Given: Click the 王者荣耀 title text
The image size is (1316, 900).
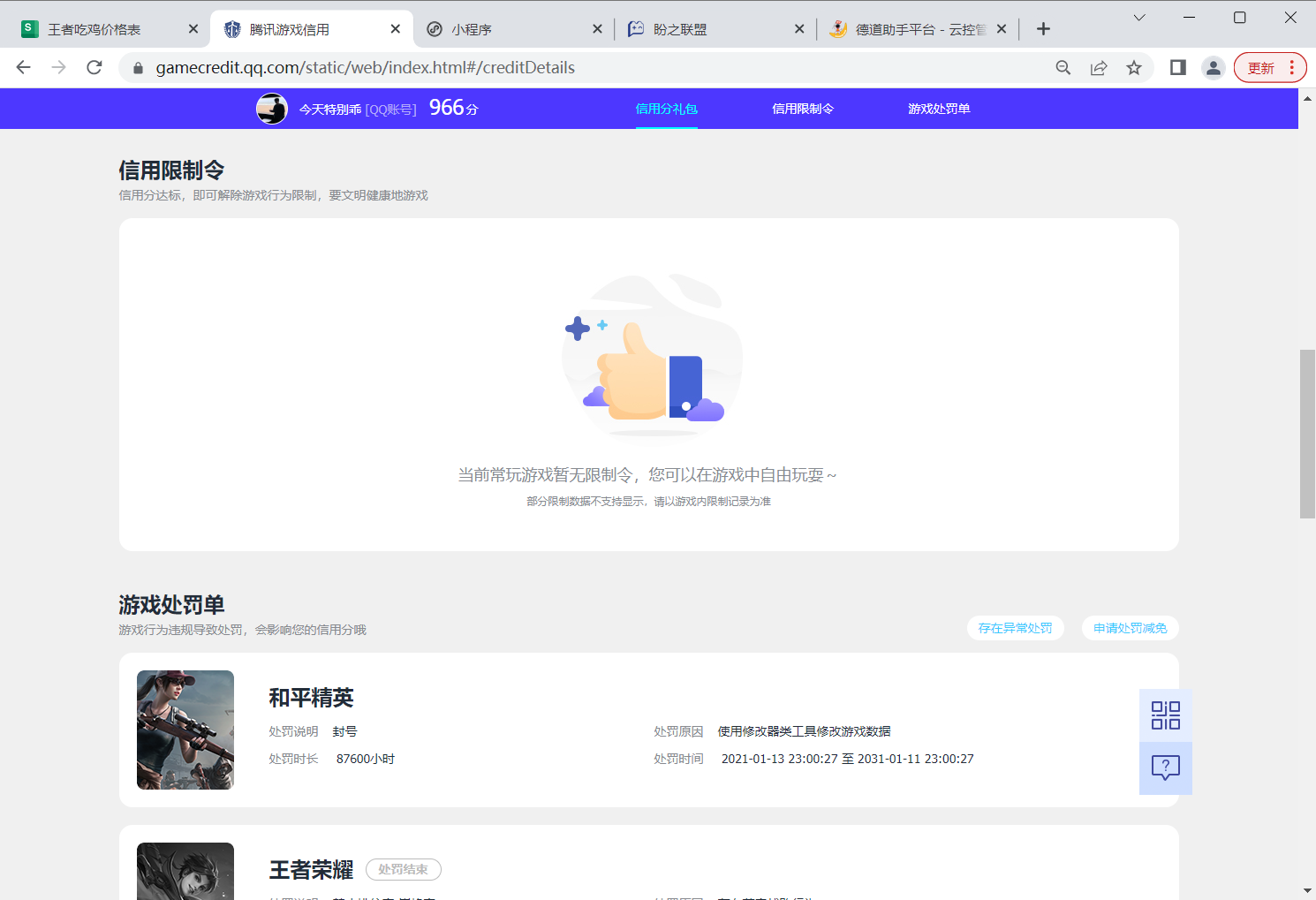Looking at the screenshot, I should (x=311, y=870).
